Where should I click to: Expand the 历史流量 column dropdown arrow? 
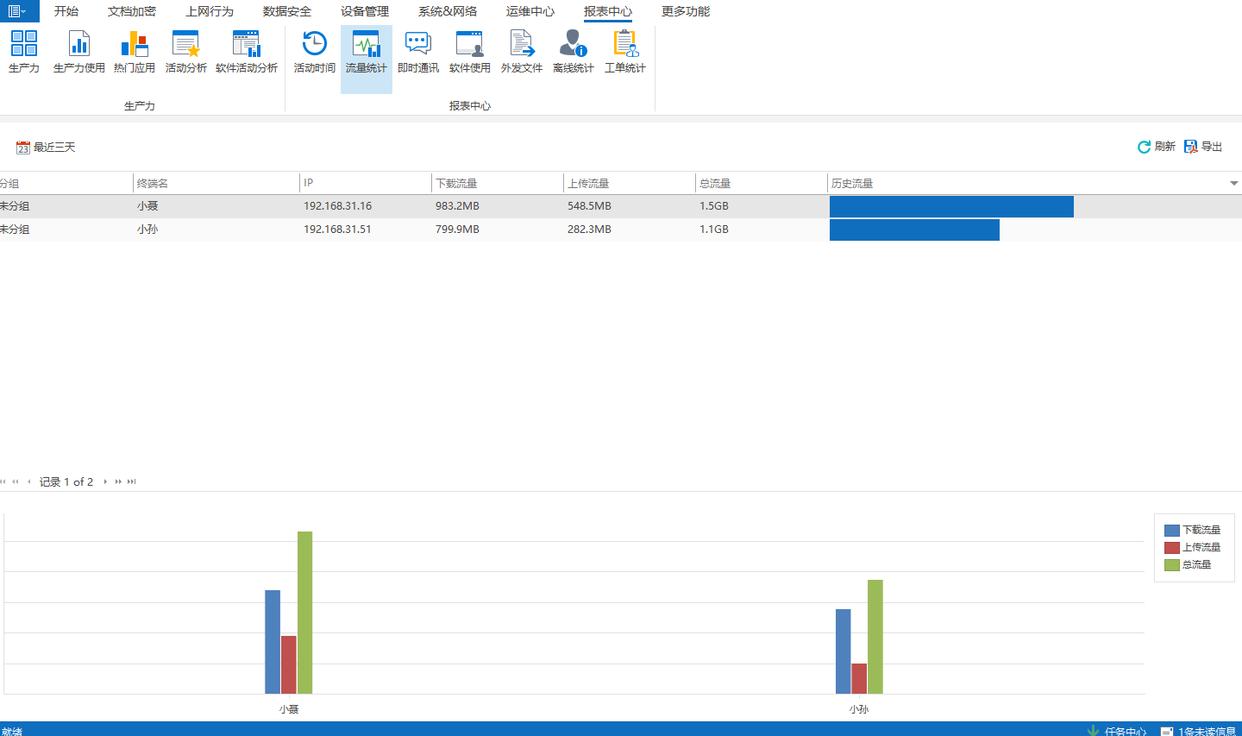click(x=1233, y=184)
